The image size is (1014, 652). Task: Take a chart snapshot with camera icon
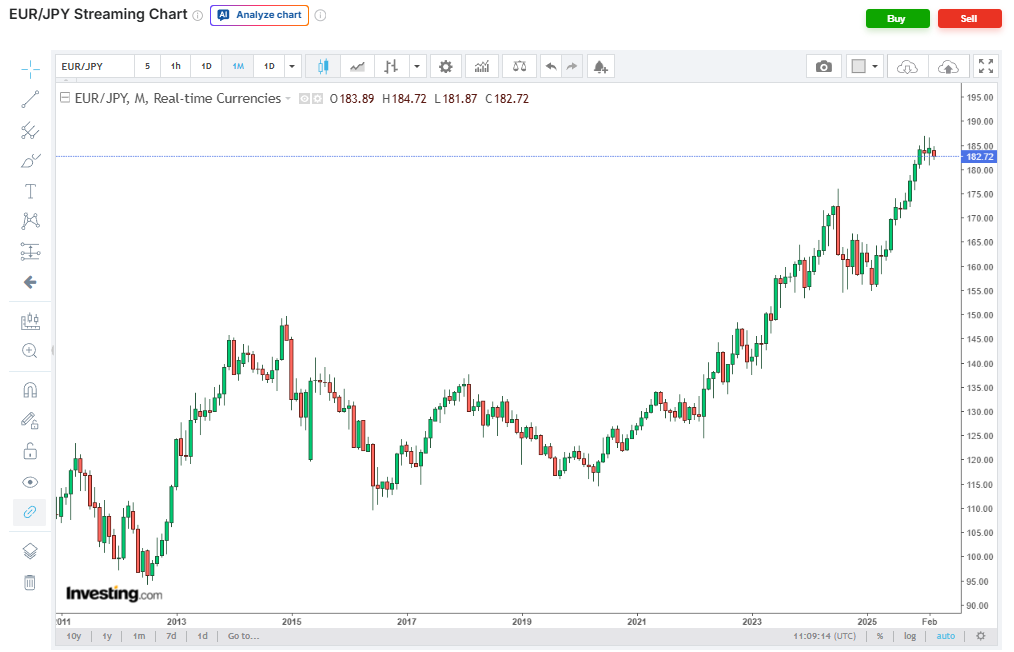tap(823, 67)
